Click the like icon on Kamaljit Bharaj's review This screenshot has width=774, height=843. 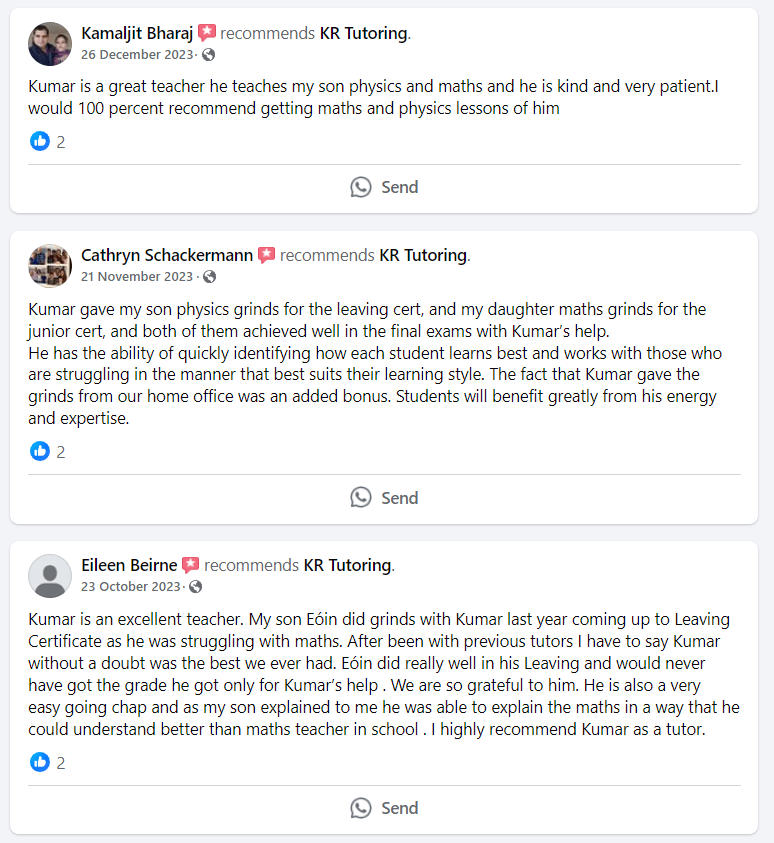(40, 141)
